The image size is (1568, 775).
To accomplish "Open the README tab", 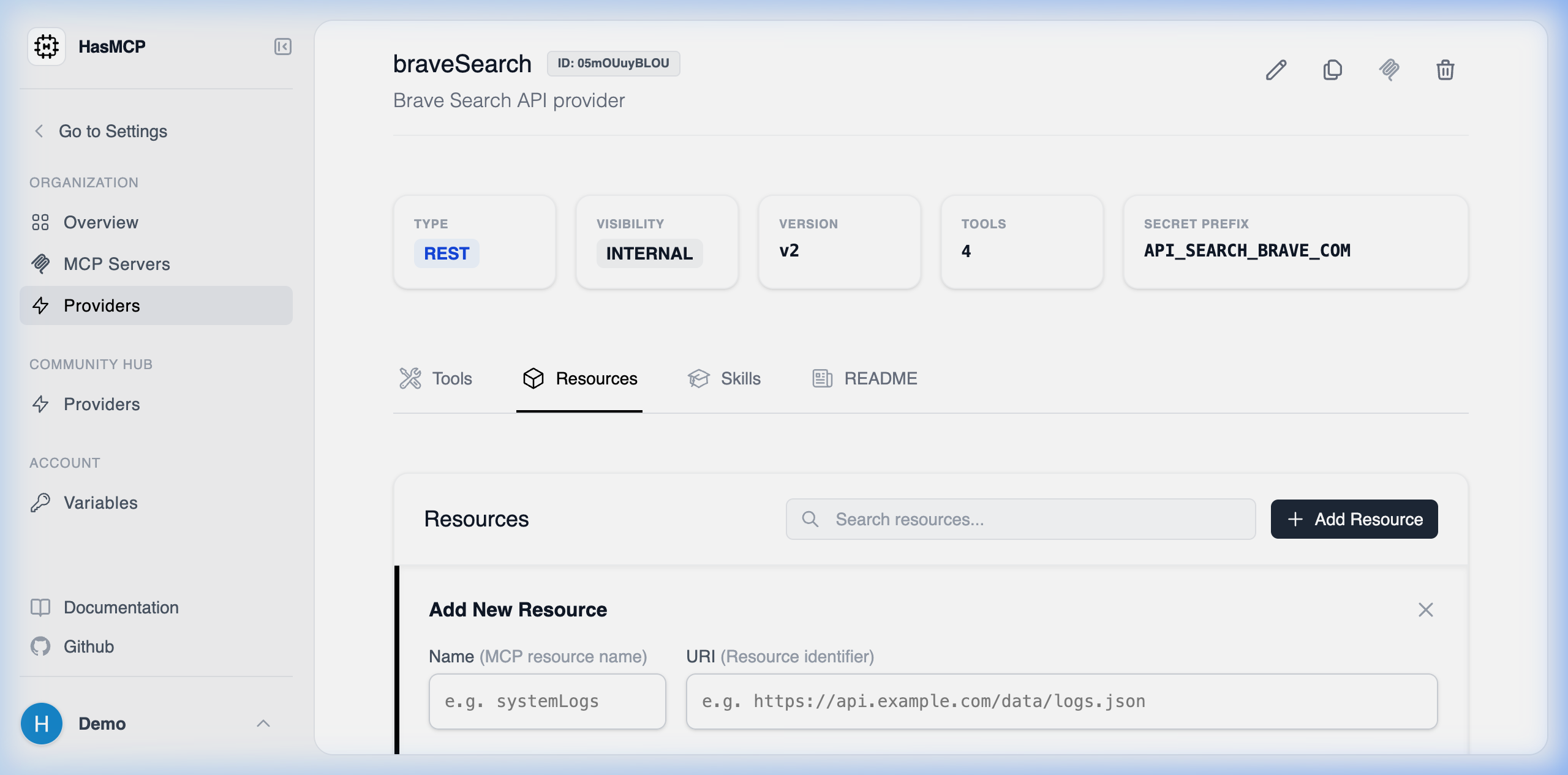I will 864,378.
